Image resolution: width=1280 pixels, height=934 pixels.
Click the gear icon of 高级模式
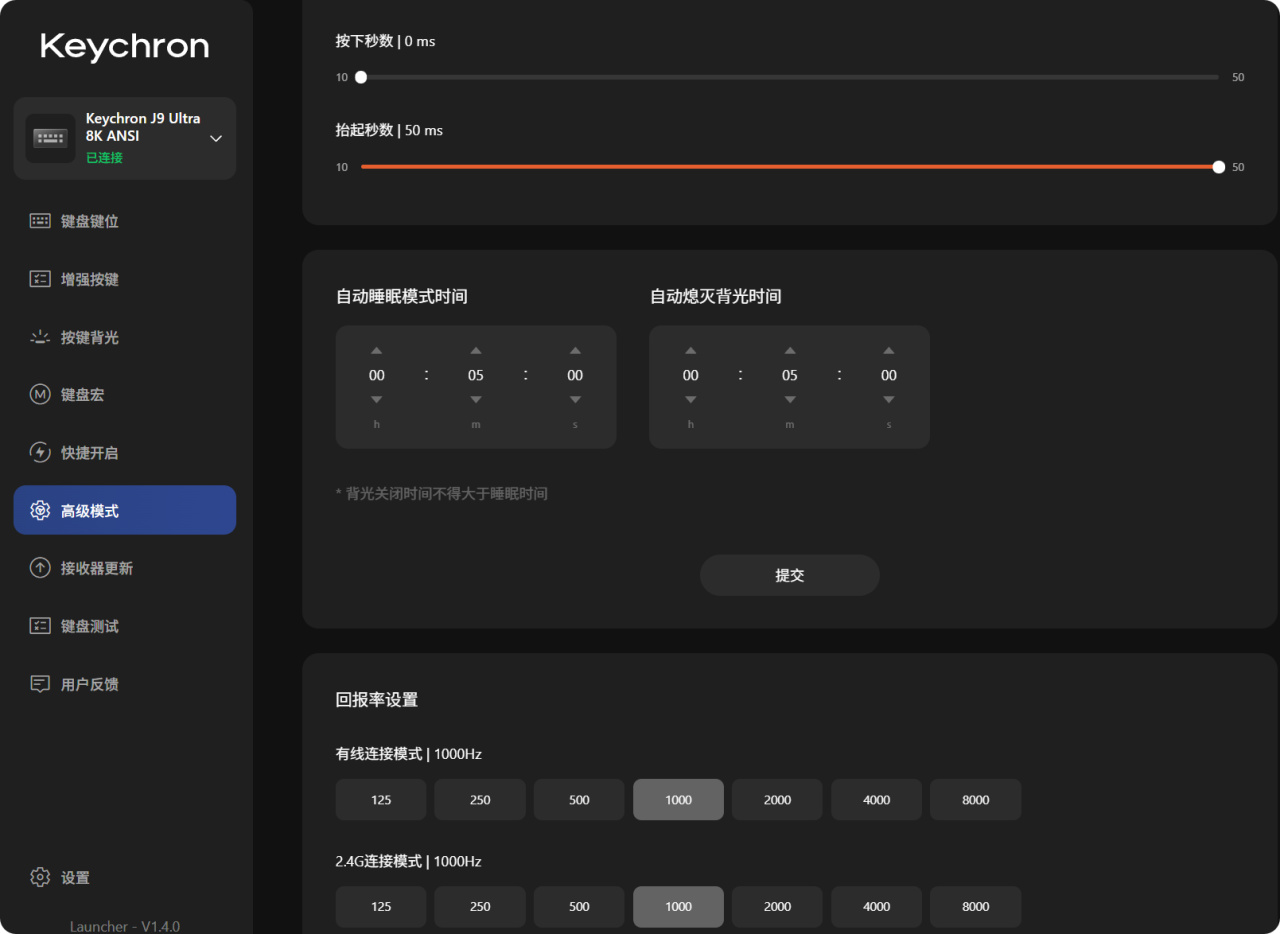(x=40, y=510)
